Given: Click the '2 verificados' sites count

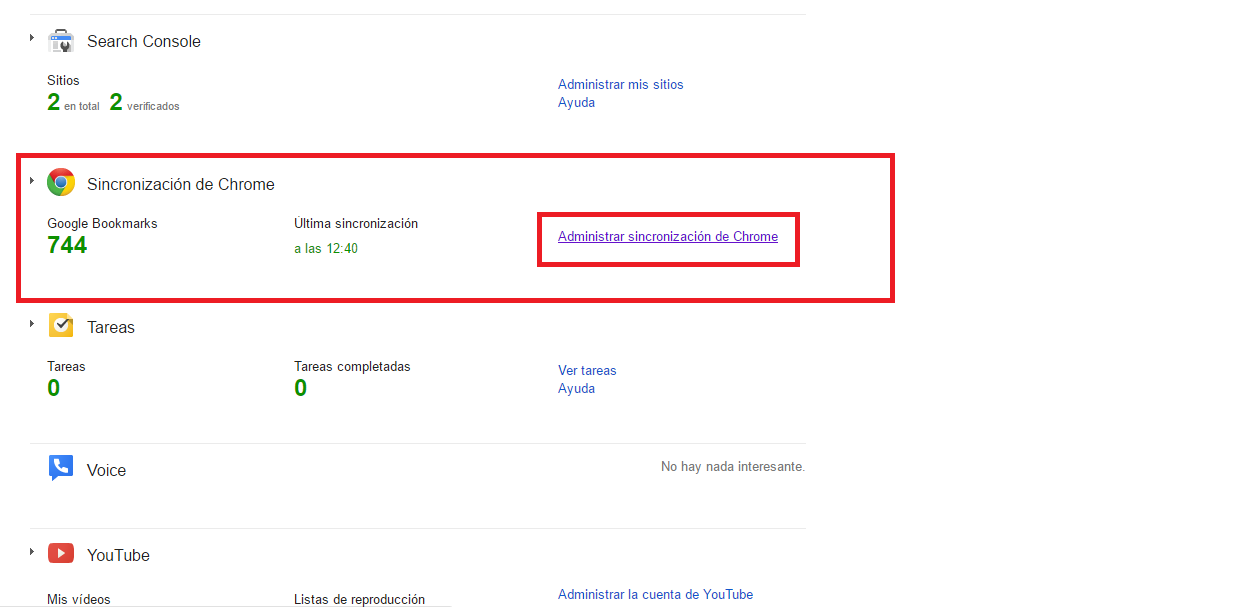Looking at the screenshot, I should coord(145,102).
